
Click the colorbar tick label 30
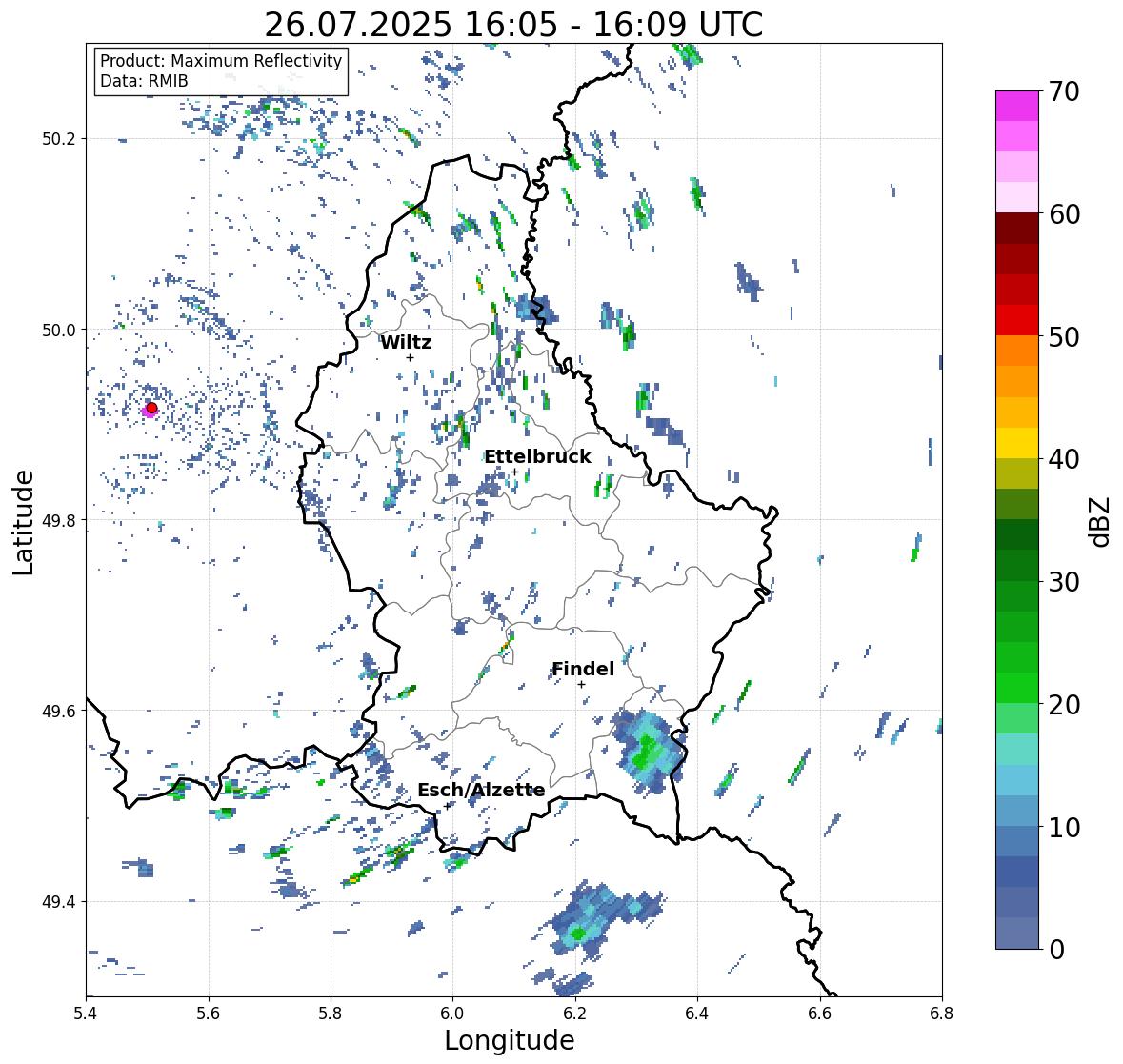(x=1064, y=581)
